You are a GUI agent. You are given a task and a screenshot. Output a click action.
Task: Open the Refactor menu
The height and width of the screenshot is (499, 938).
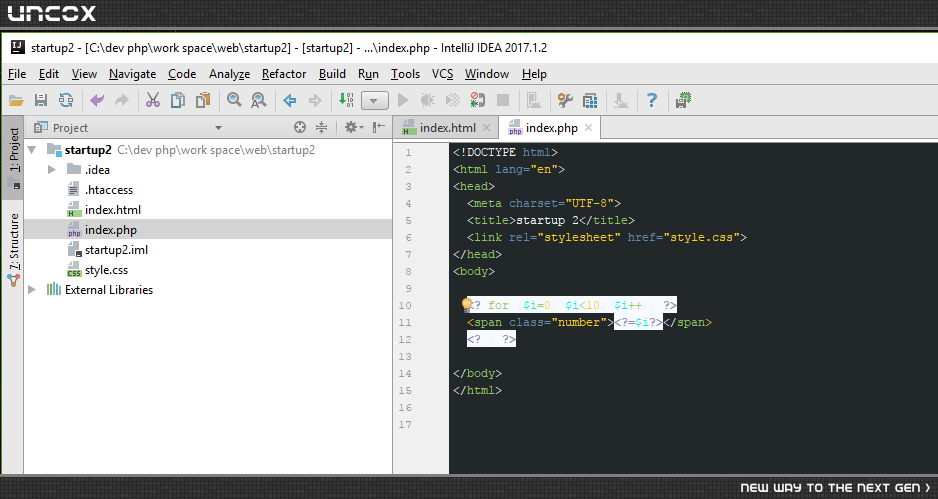click(x=284, y=74)
